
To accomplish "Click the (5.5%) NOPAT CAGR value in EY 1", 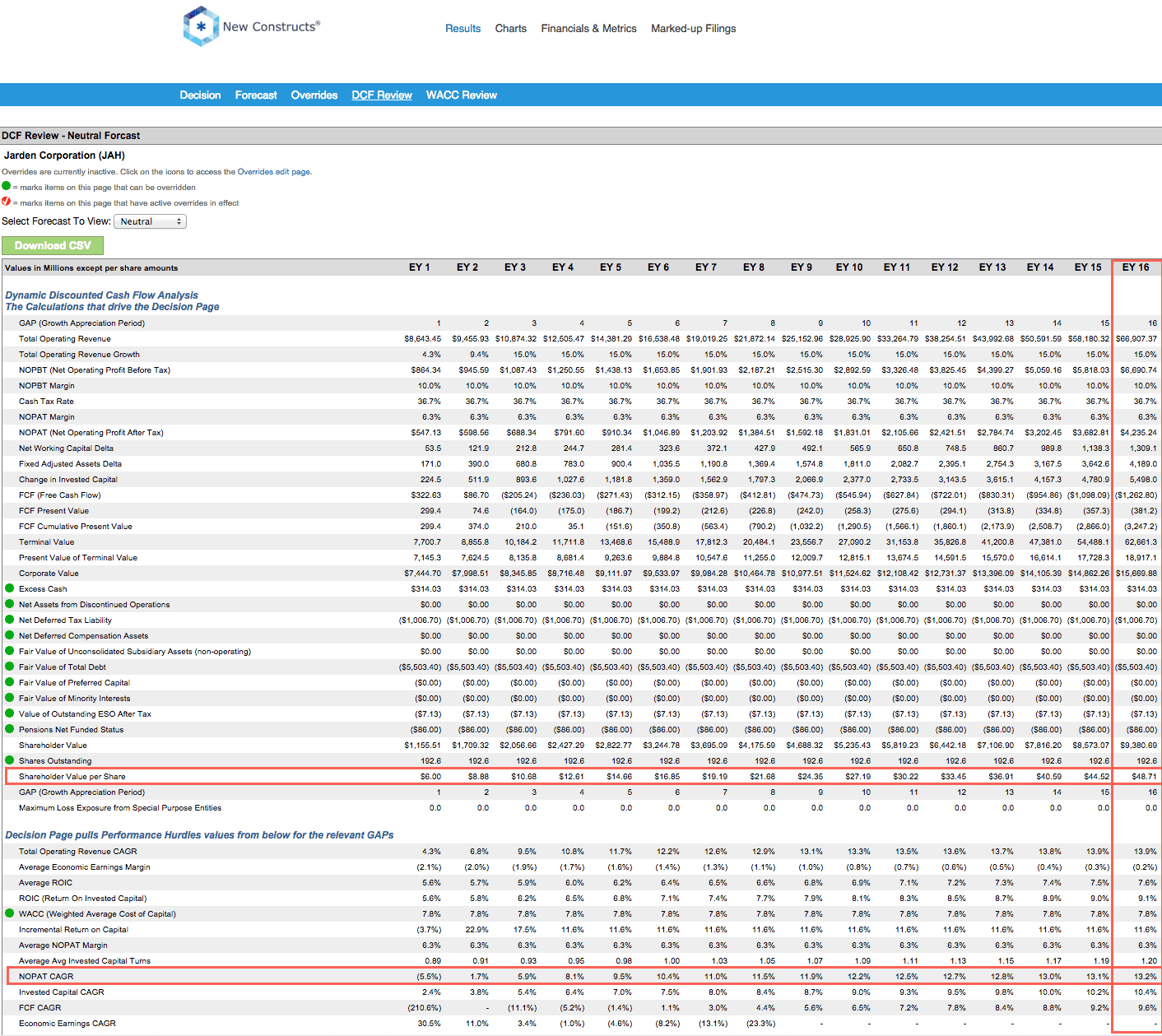I will coord(429,977).
